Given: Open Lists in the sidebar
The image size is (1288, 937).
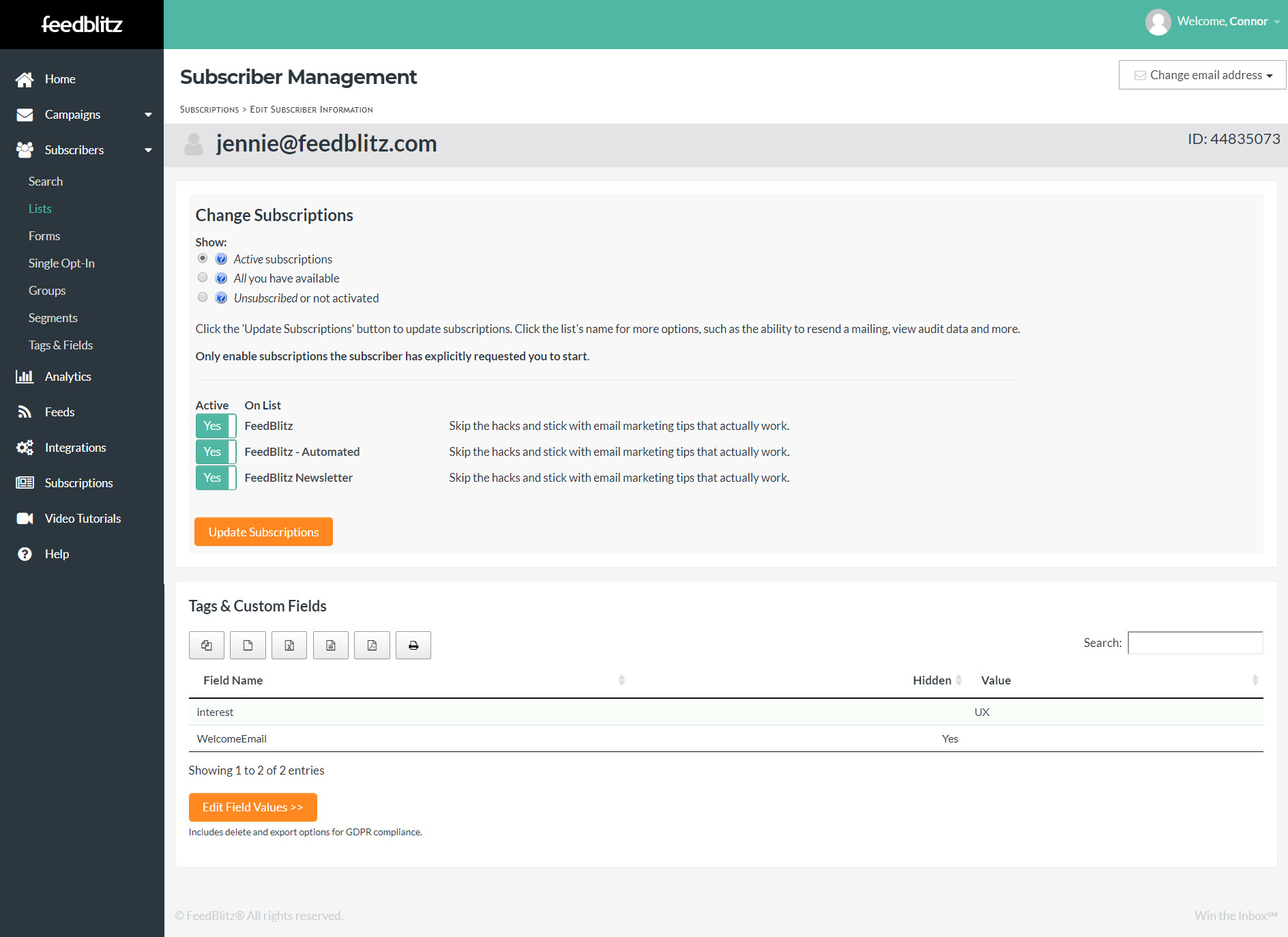Looking at the screenshot, I should [40, 209].
